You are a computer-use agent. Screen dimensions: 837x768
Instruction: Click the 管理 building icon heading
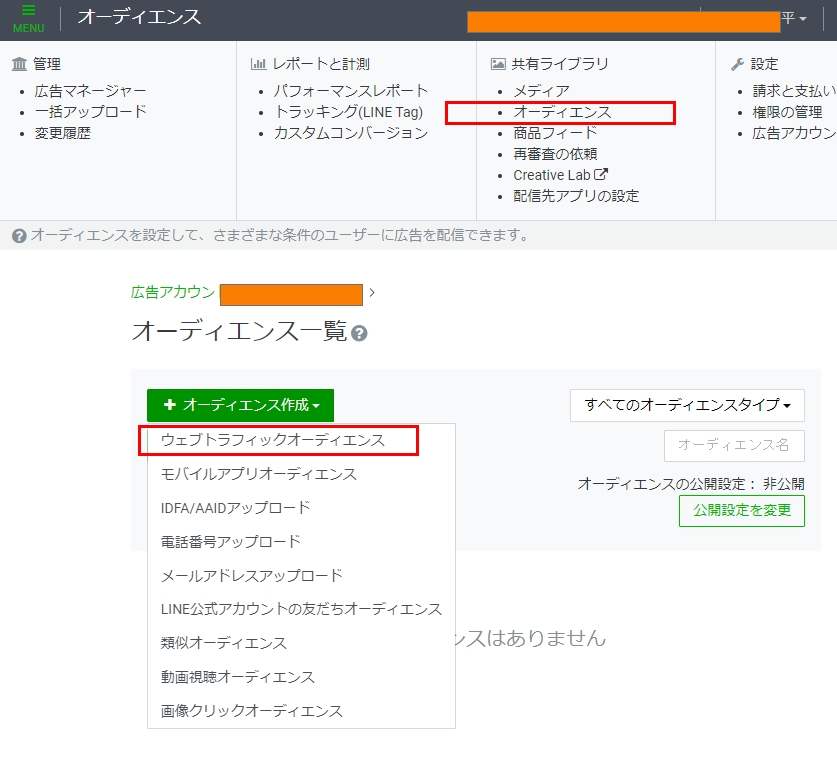click(x=20, y=64)
